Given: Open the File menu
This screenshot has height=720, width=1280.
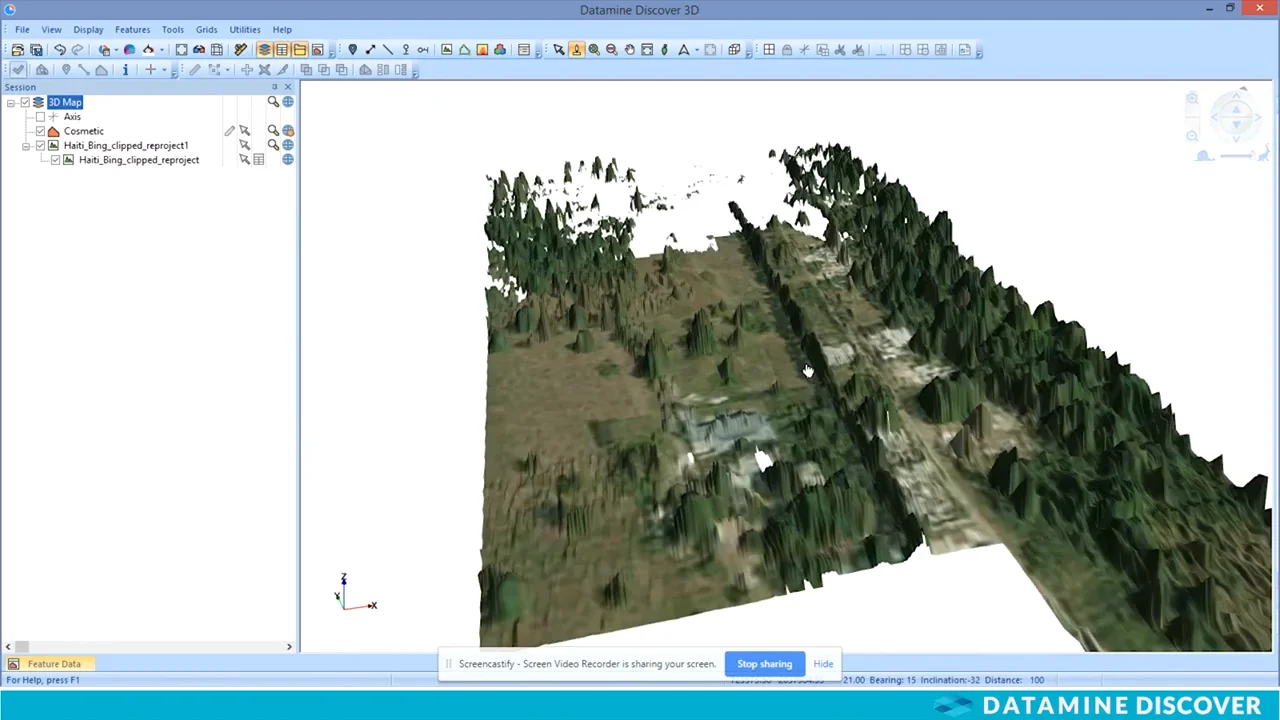Looking at the screenshot, I should point(22,30).
